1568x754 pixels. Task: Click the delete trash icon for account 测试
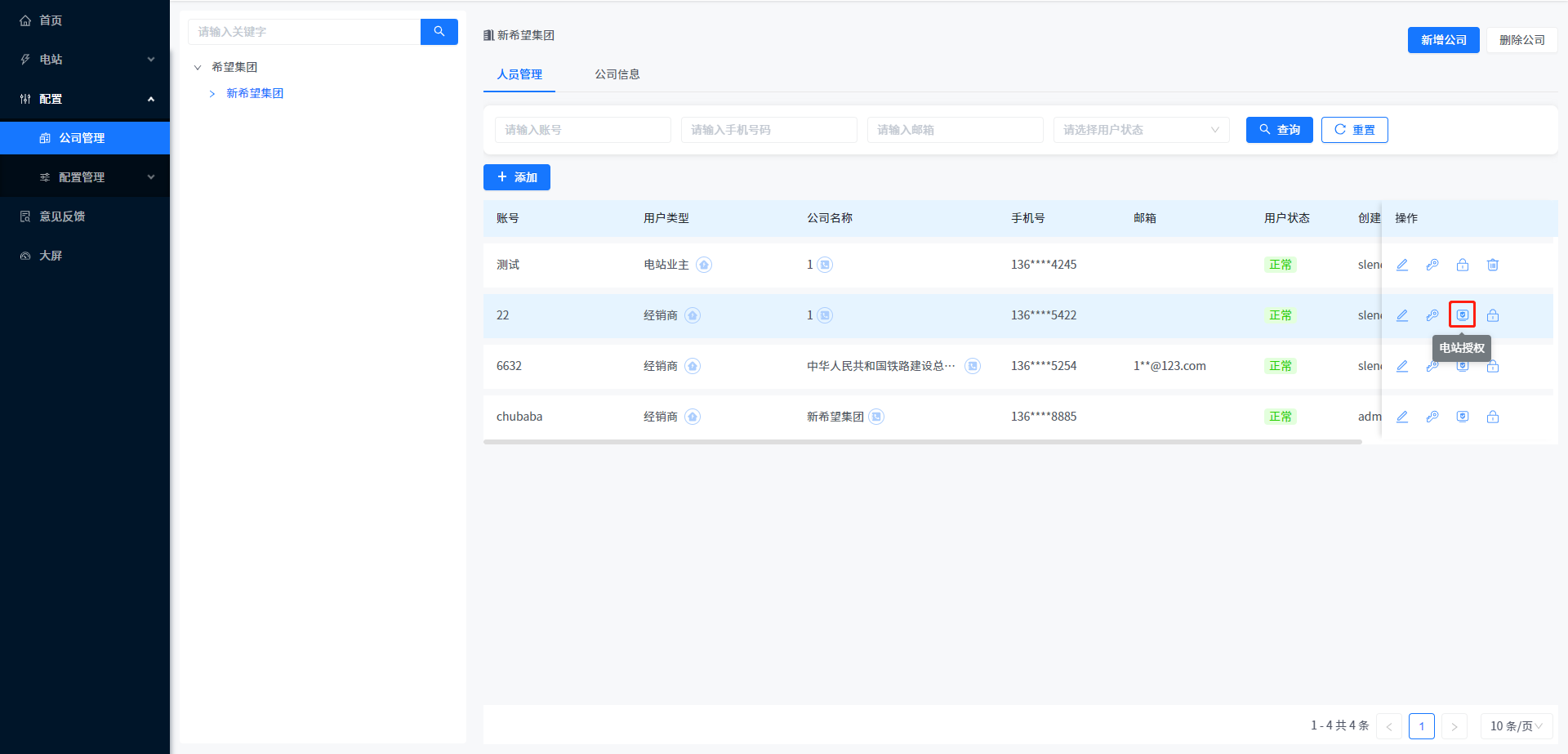1493,265
